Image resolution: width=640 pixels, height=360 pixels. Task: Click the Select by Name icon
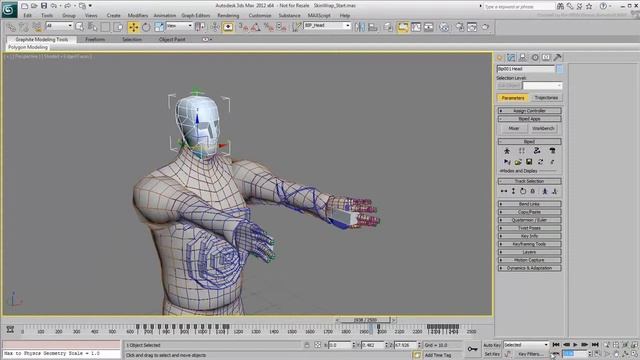[x=93, y=27]
